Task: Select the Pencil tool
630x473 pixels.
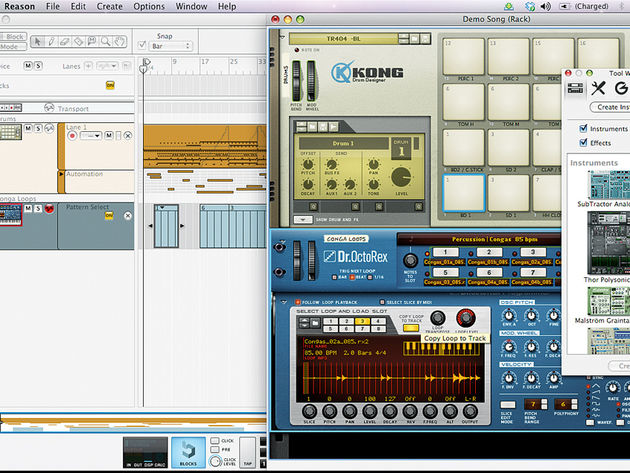Action: (51, 41)
